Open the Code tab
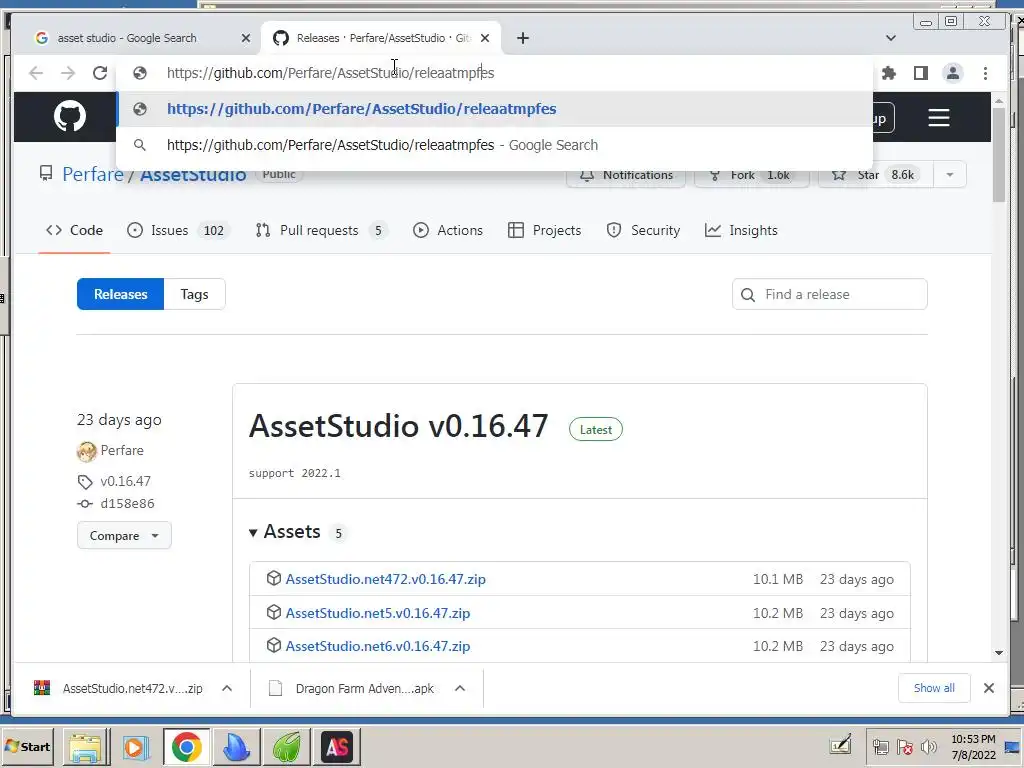 (74, 231)
